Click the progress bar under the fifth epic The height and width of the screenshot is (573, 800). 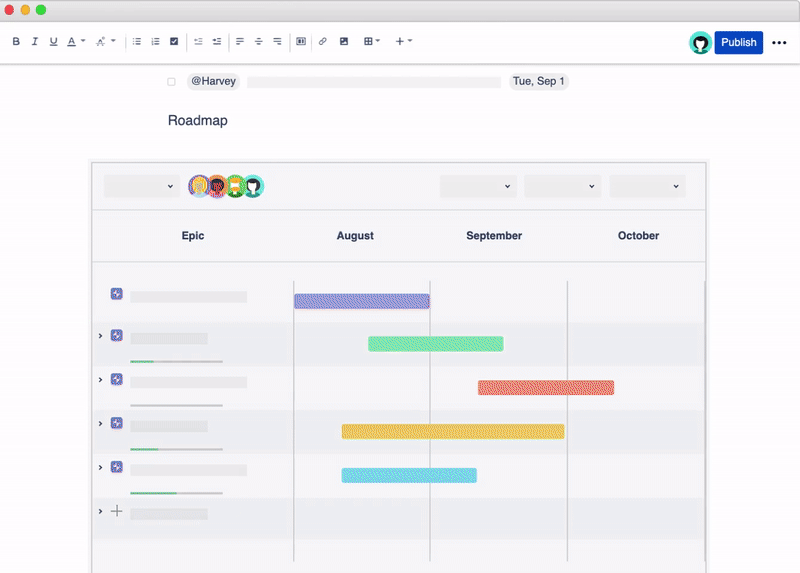click(x=177, y=493)
